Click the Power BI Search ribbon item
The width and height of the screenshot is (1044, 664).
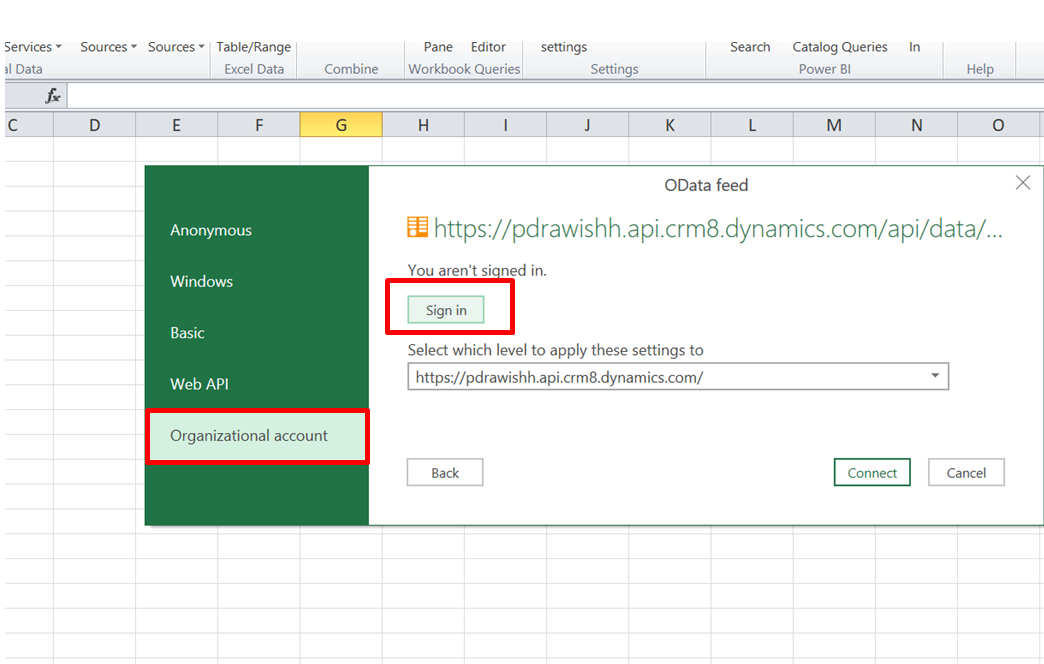(749, 47)
